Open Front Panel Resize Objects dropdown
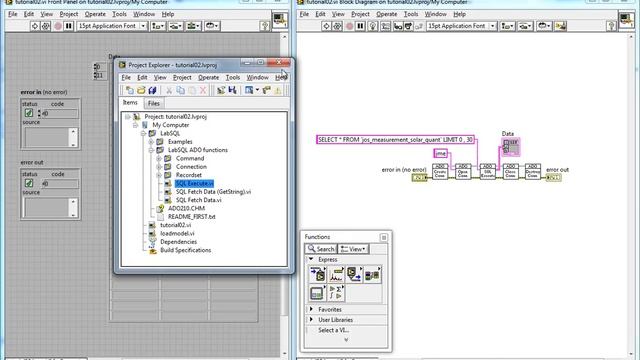Viewport: 640px width, 360px height. 193,26
